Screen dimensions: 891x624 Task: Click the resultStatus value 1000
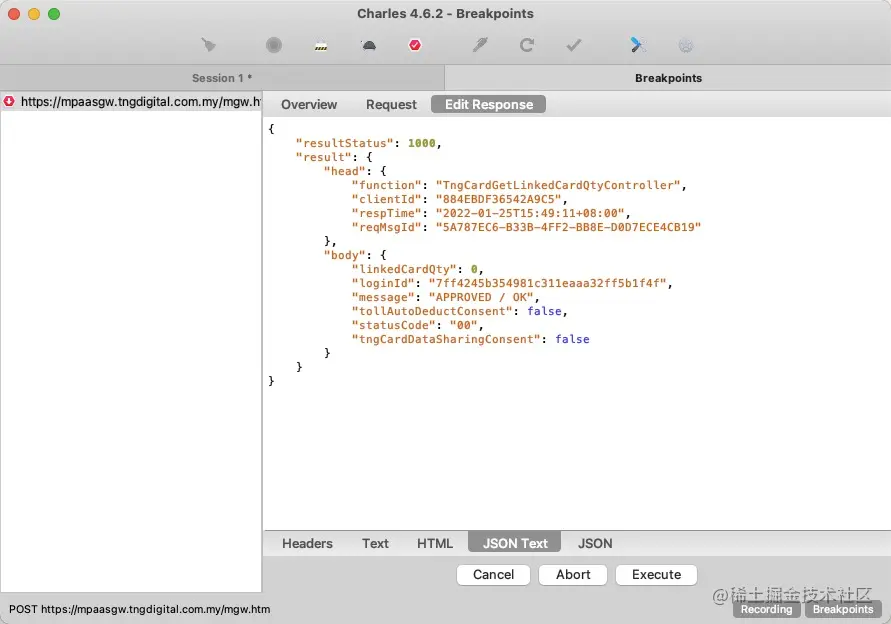[x=422, y=143]
